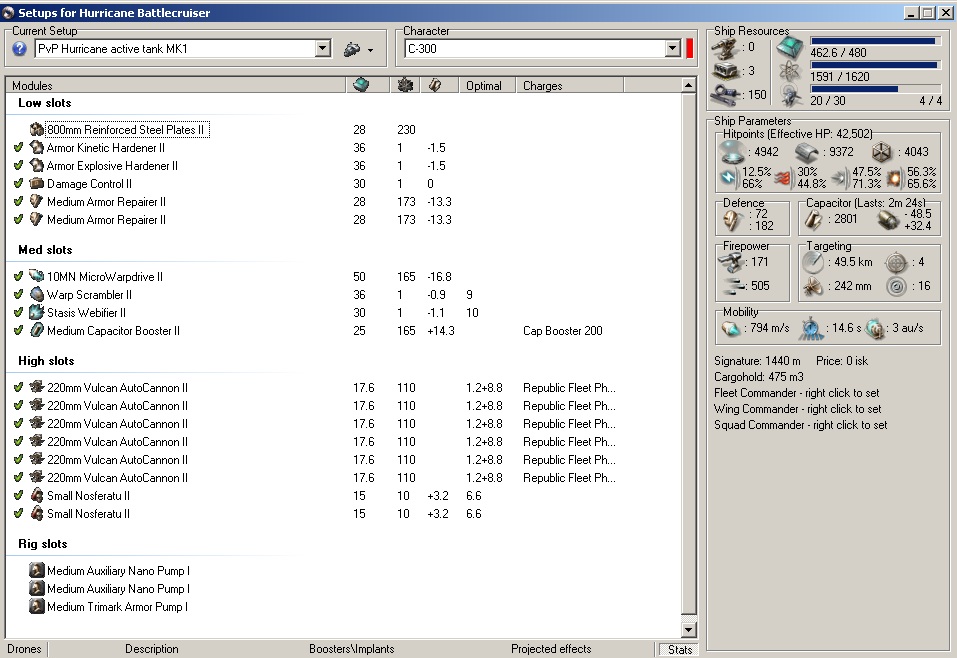Screen dimensions: 957x658
Task: Click the CPU column header icon
Action: [x=361, y=85]
